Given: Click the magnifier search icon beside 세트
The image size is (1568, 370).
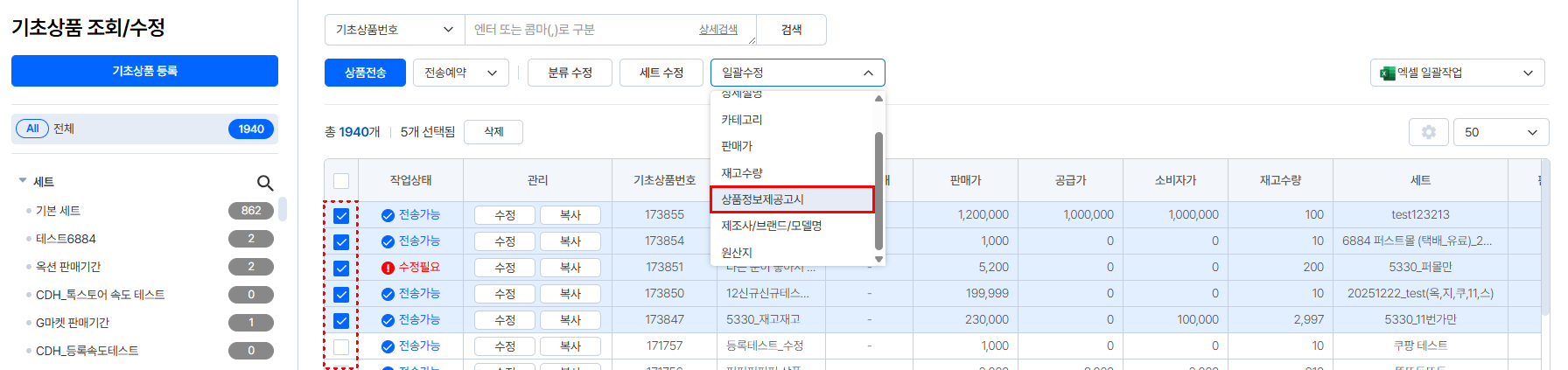Looking at the screenshot, I should click(265, 183).
